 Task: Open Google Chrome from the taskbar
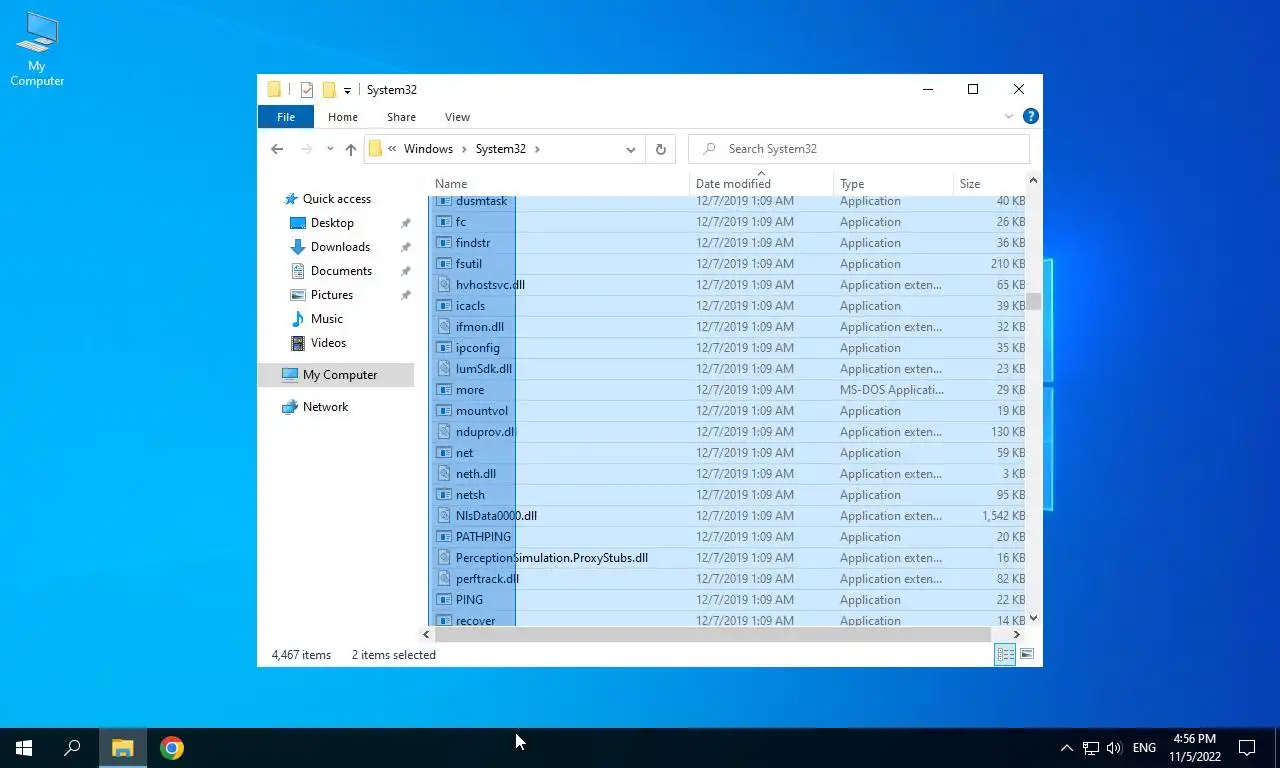click(x=172, y=748)
